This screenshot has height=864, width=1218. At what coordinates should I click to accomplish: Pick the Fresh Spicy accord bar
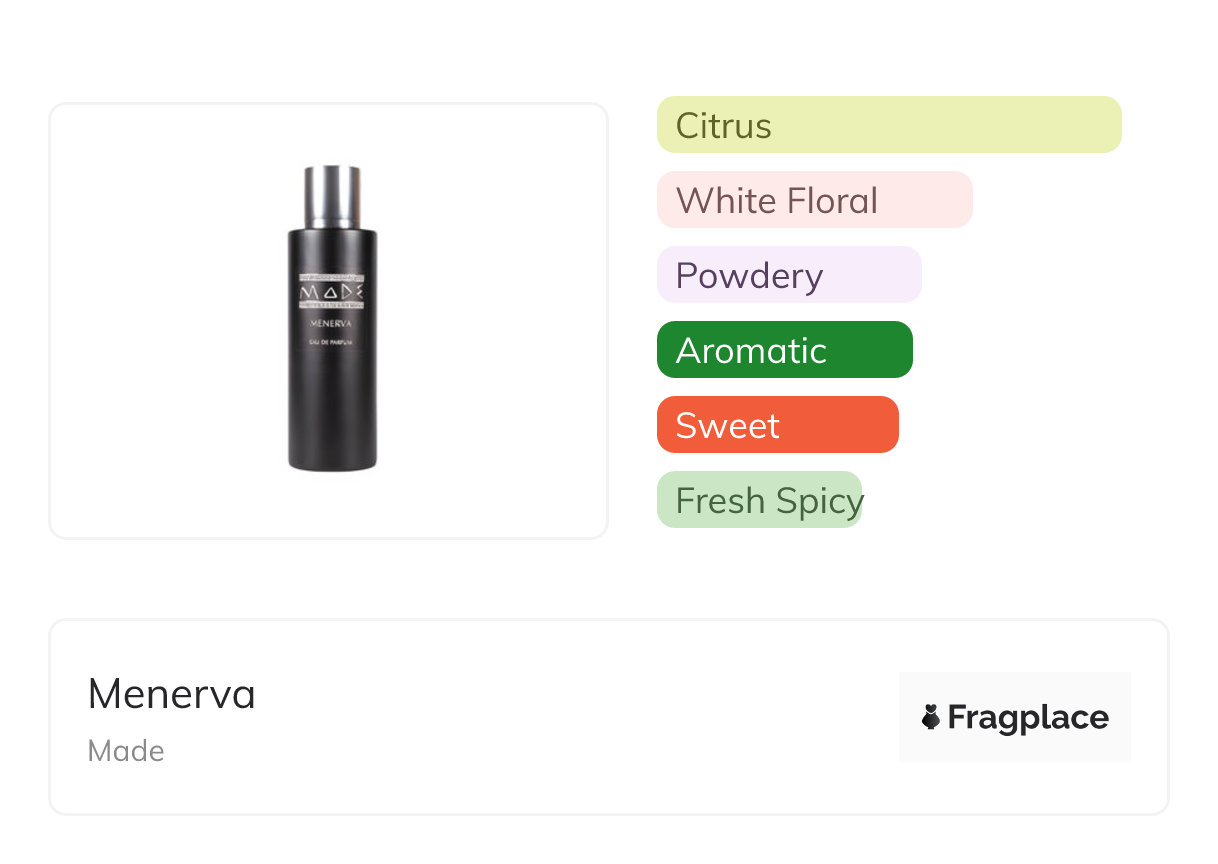[759, 500]
